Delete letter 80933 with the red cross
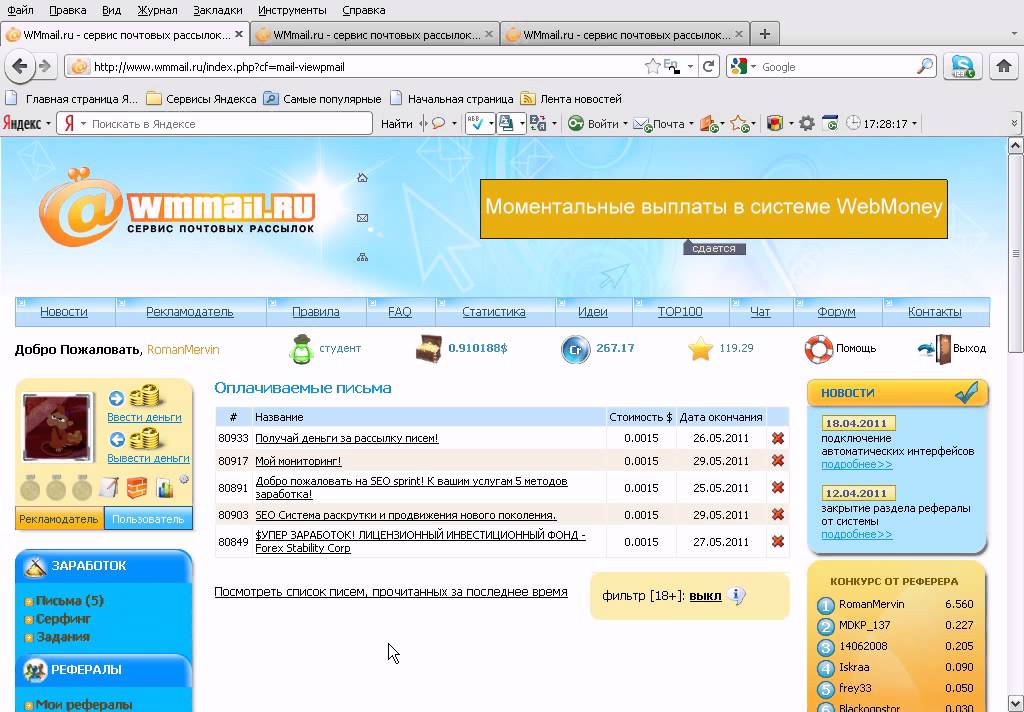Screen dimensions: 1024x712 point(778,438)
